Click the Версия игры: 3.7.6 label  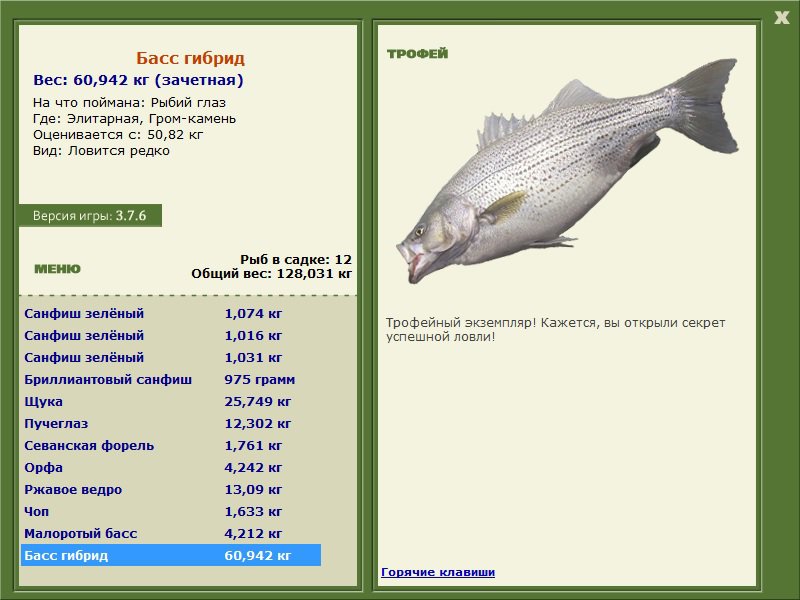[x=90, y=215]
